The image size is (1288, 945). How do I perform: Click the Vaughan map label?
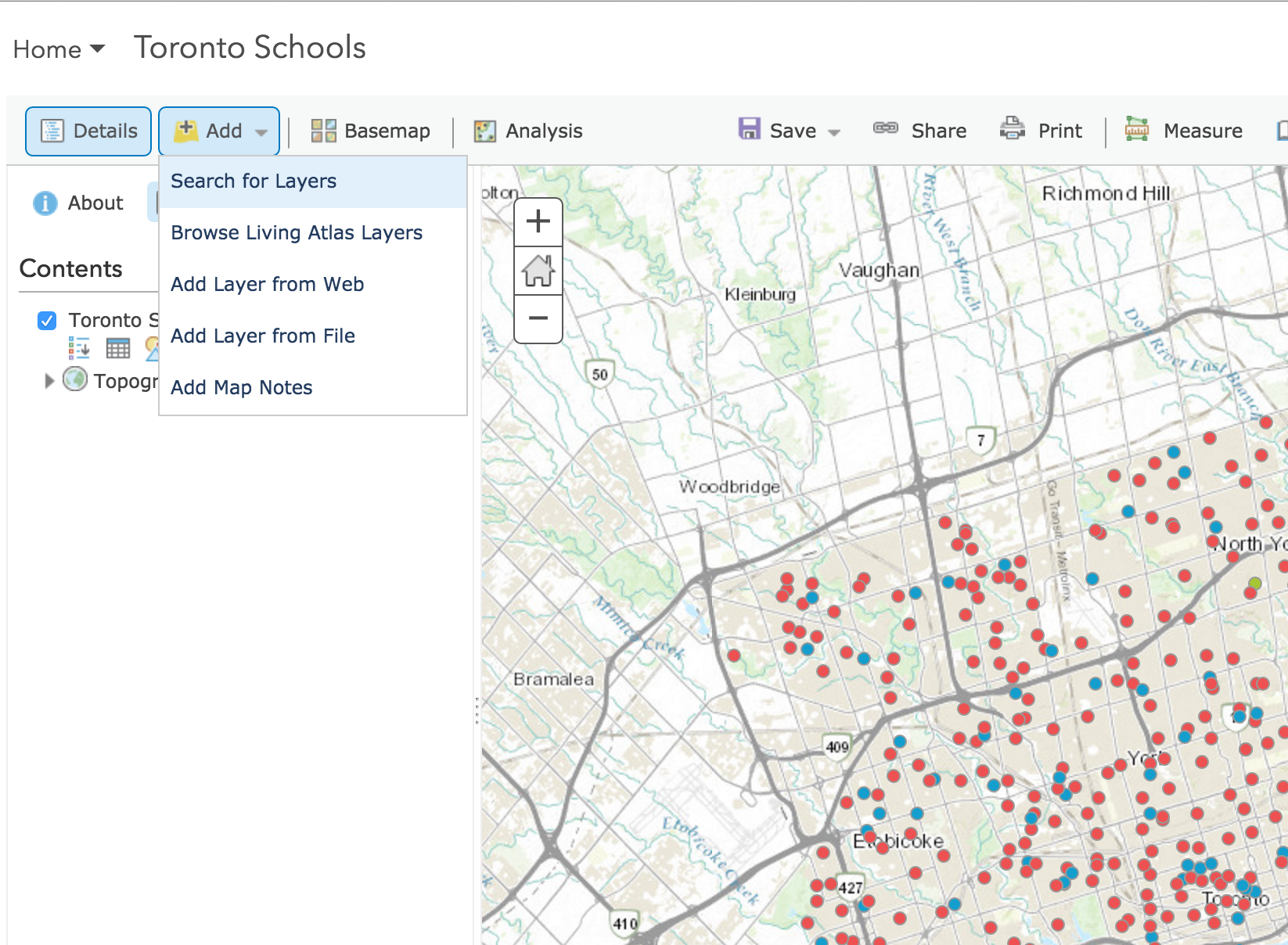click(879, 271)
